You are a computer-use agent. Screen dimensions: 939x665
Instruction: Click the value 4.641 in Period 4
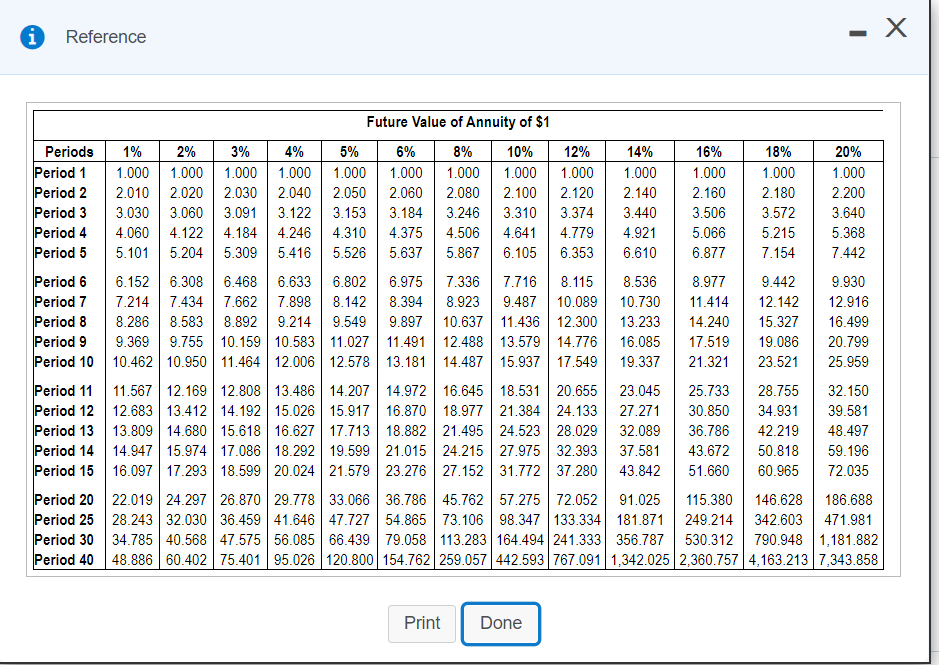click(520, 232)
